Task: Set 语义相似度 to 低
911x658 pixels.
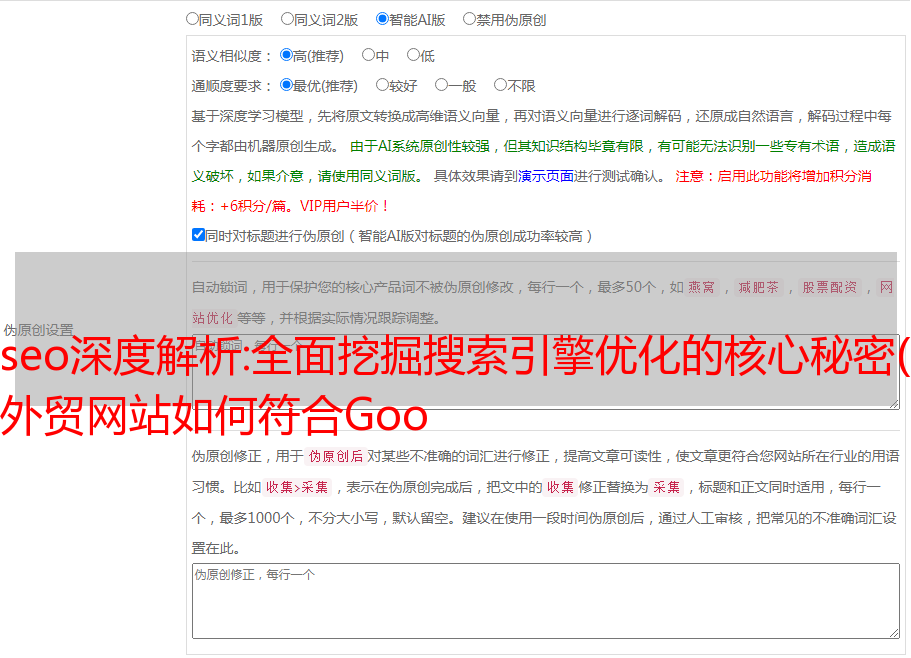Action: click(413, 55)
